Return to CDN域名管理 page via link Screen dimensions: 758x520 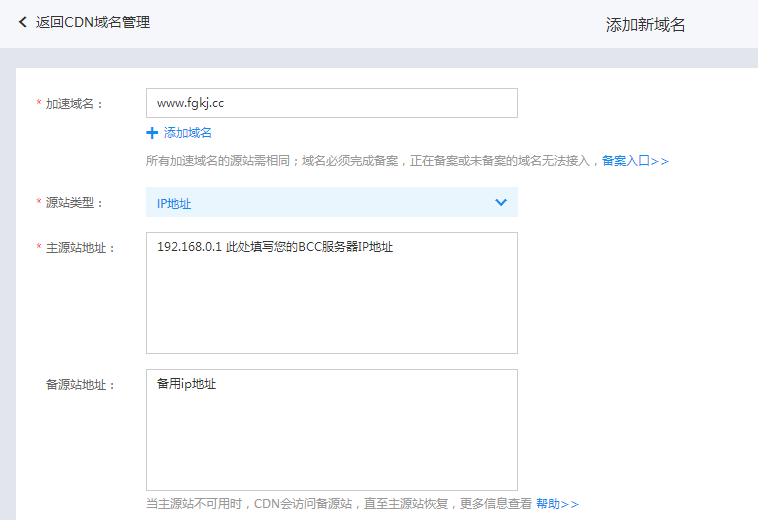click(x=93, y=22)
